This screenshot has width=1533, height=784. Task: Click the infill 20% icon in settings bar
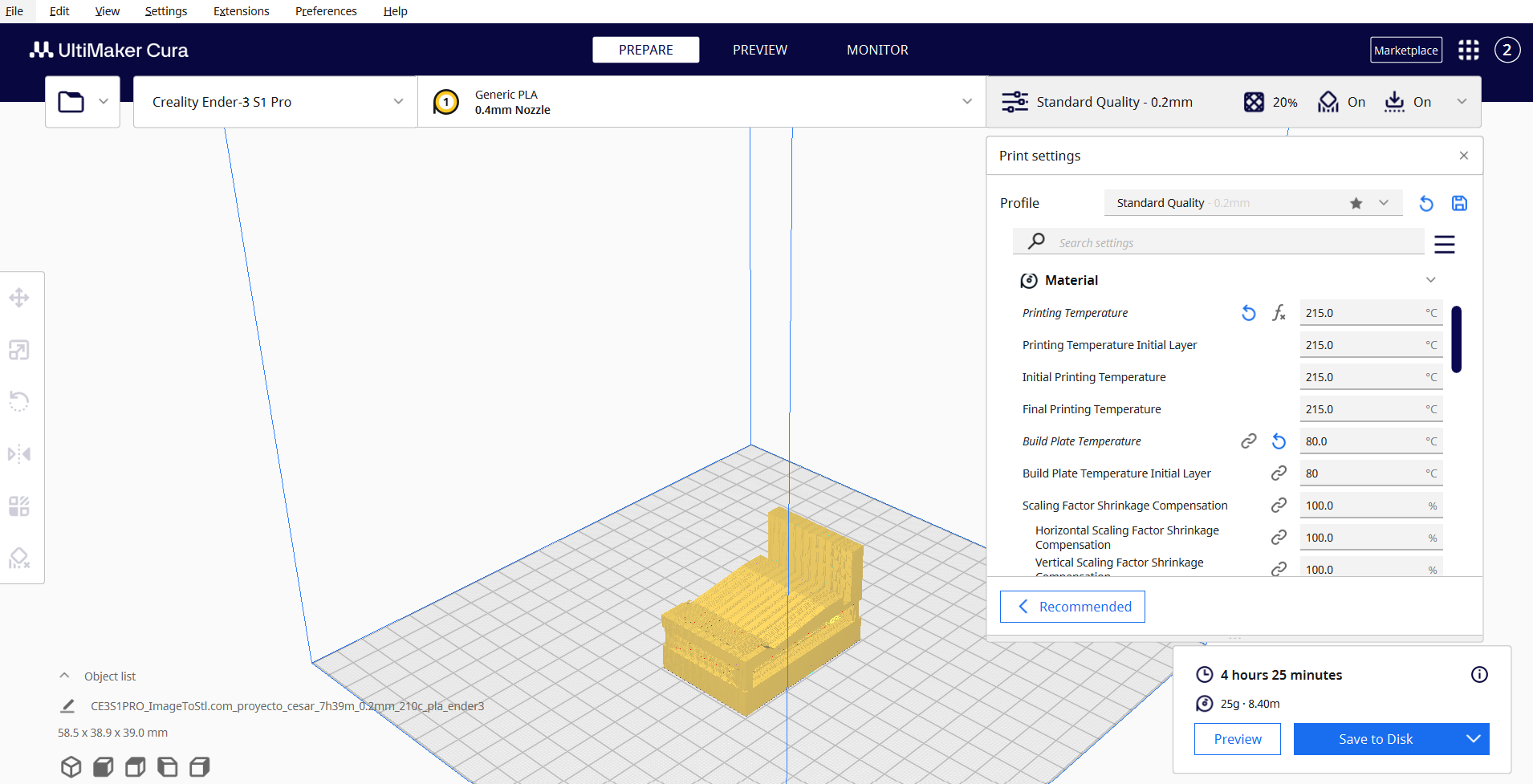coord(1254,102)
